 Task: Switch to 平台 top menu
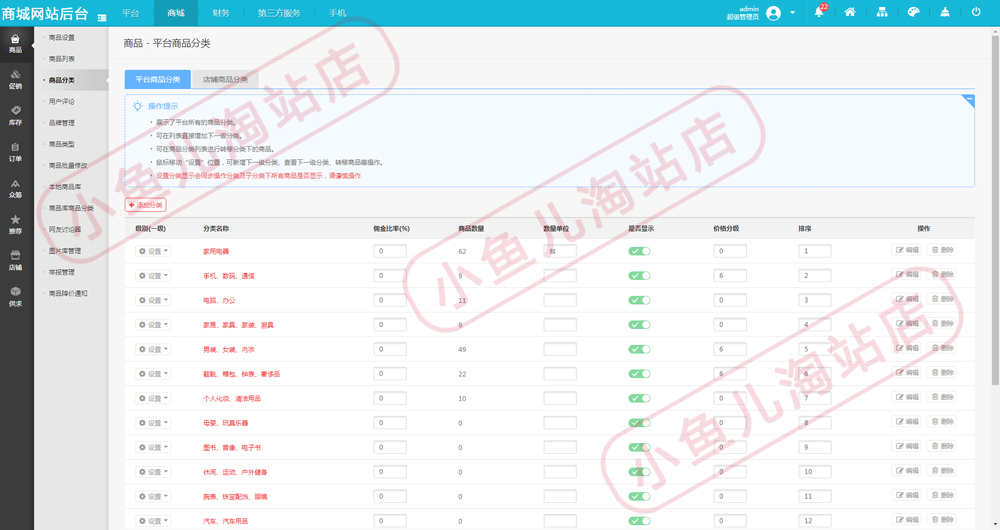point(131,13)
